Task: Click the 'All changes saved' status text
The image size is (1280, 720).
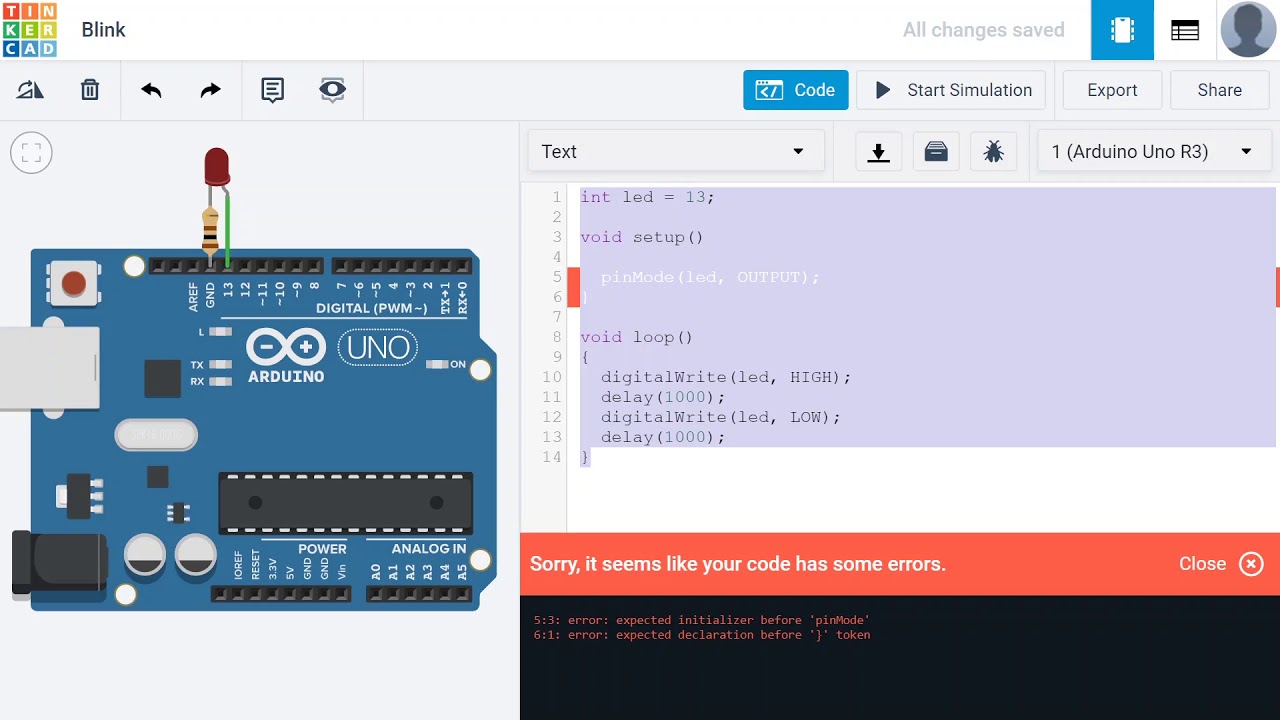Action: [984, 30]
